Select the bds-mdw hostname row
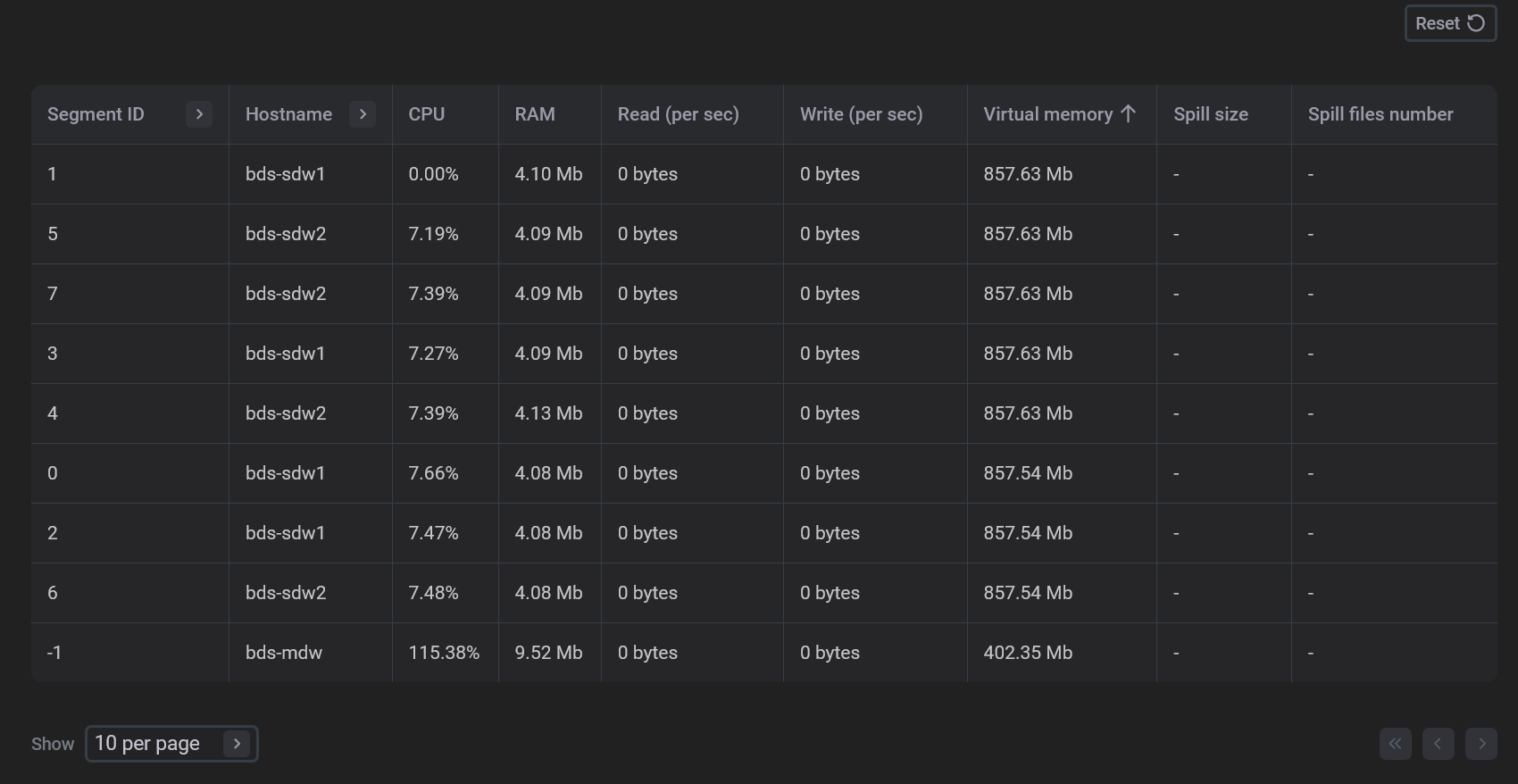The image size is (1518, 784). tap(284, 653)
